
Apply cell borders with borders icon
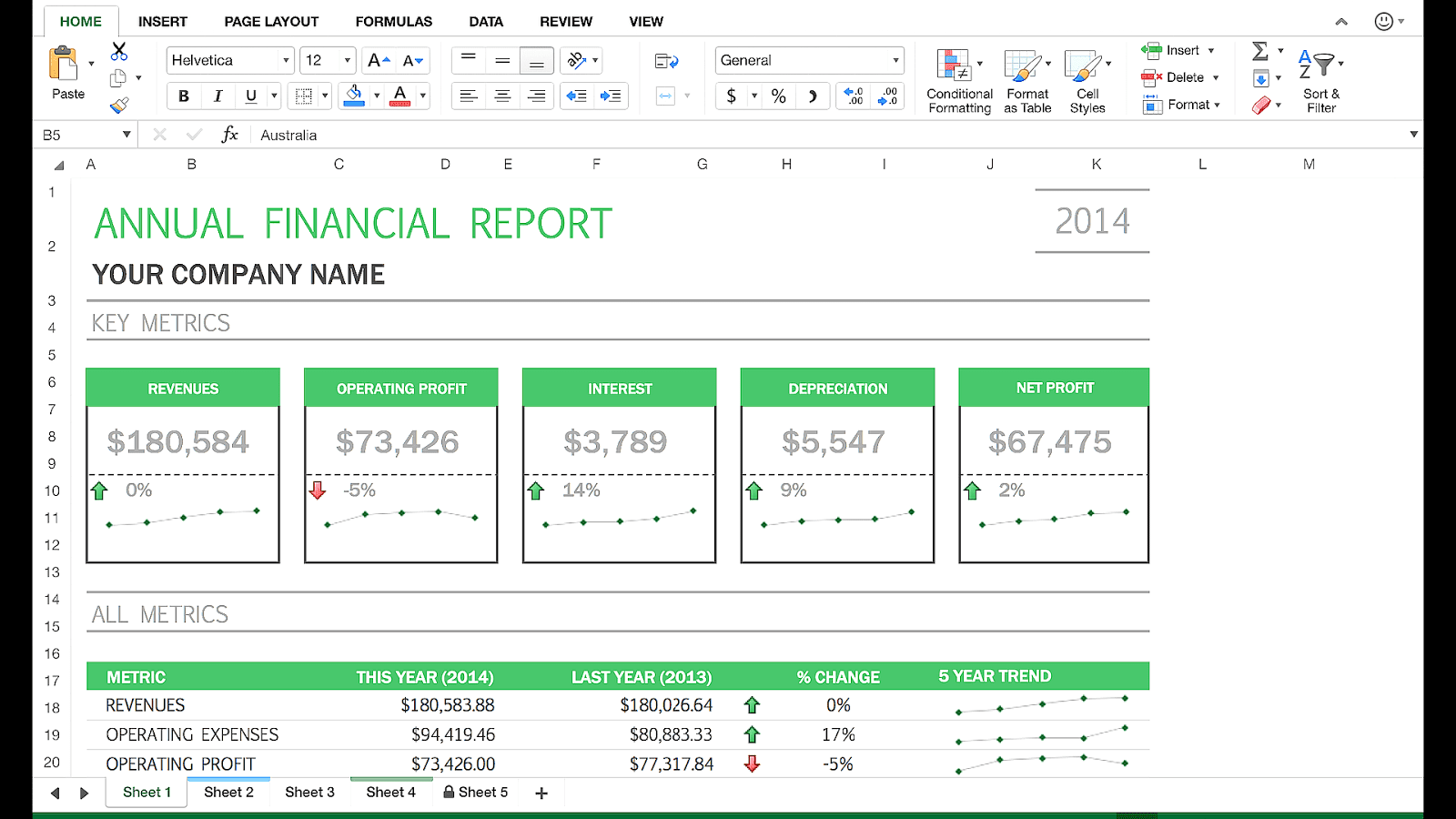(304, 96)
